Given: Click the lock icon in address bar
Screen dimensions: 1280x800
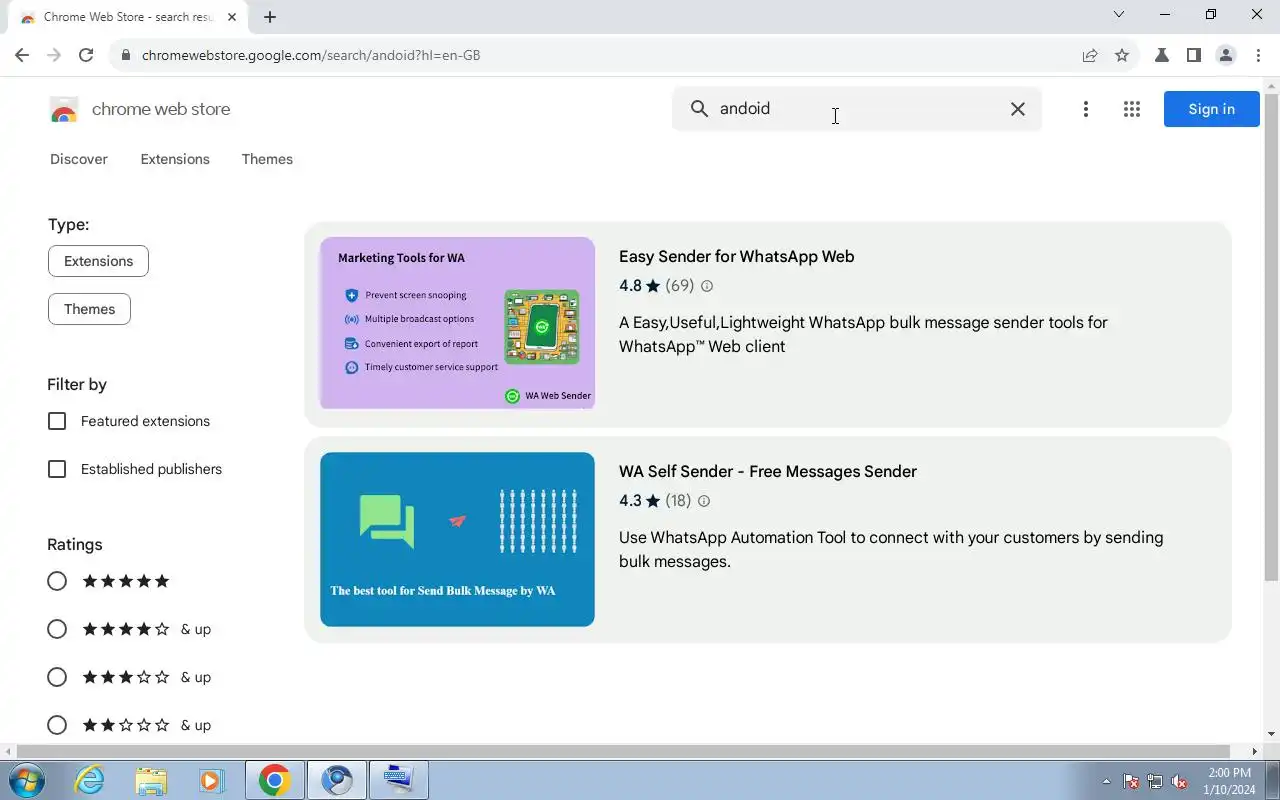Looking at the screenshot, I should click(x=126, y=55).
